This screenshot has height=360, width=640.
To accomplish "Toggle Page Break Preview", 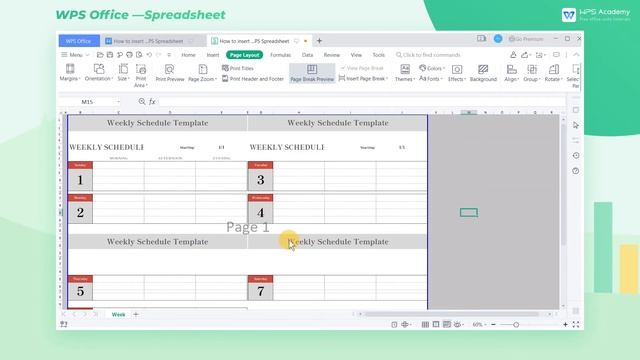I will [x=312, y=73].
